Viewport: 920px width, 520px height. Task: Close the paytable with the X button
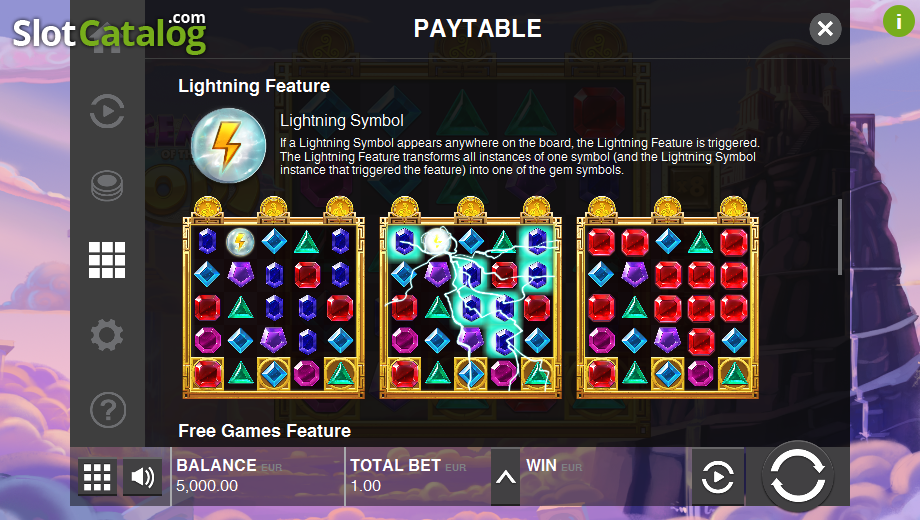point(825,28)
